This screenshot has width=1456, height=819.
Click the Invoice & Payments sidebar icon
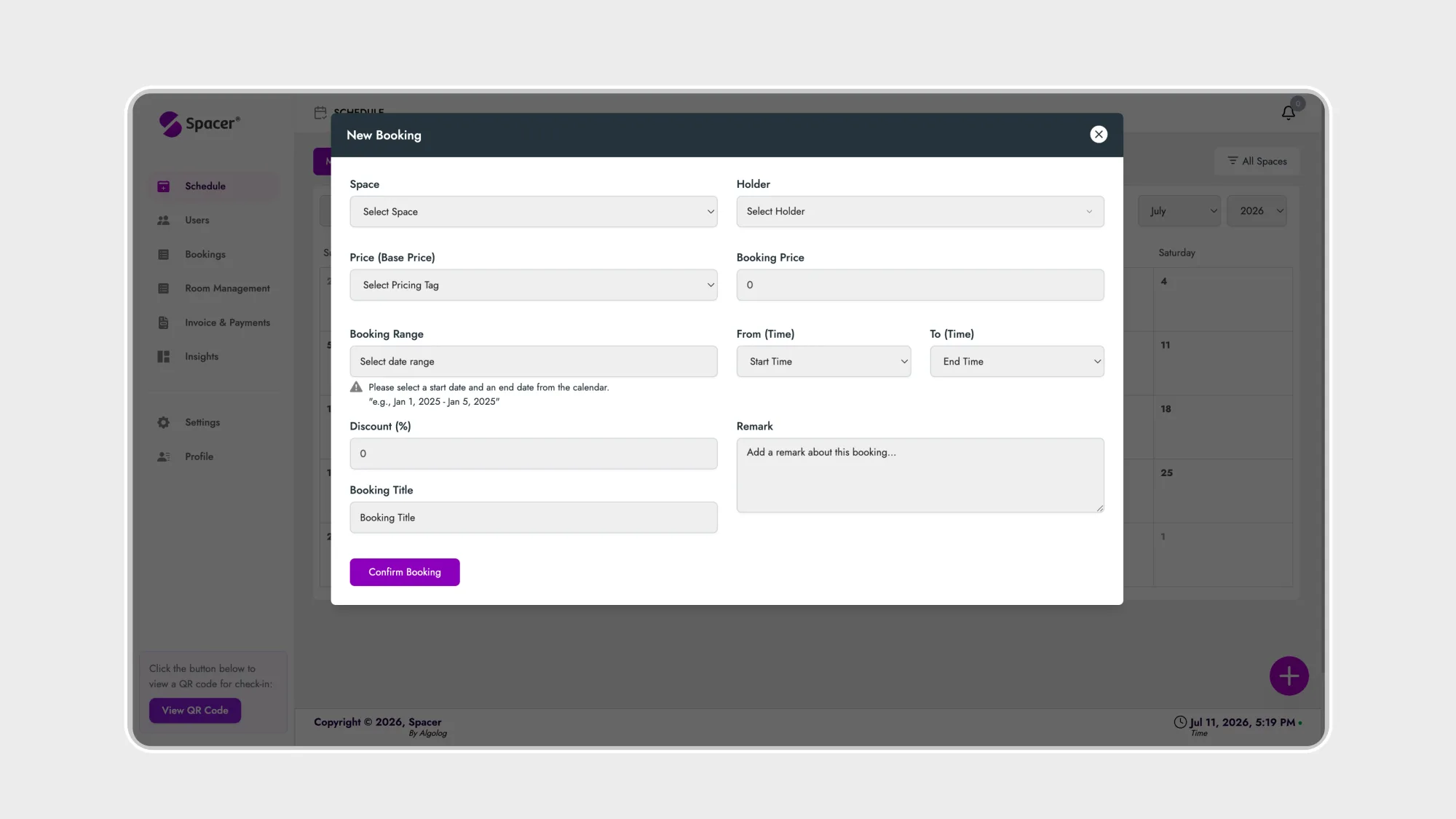(164, 323)
